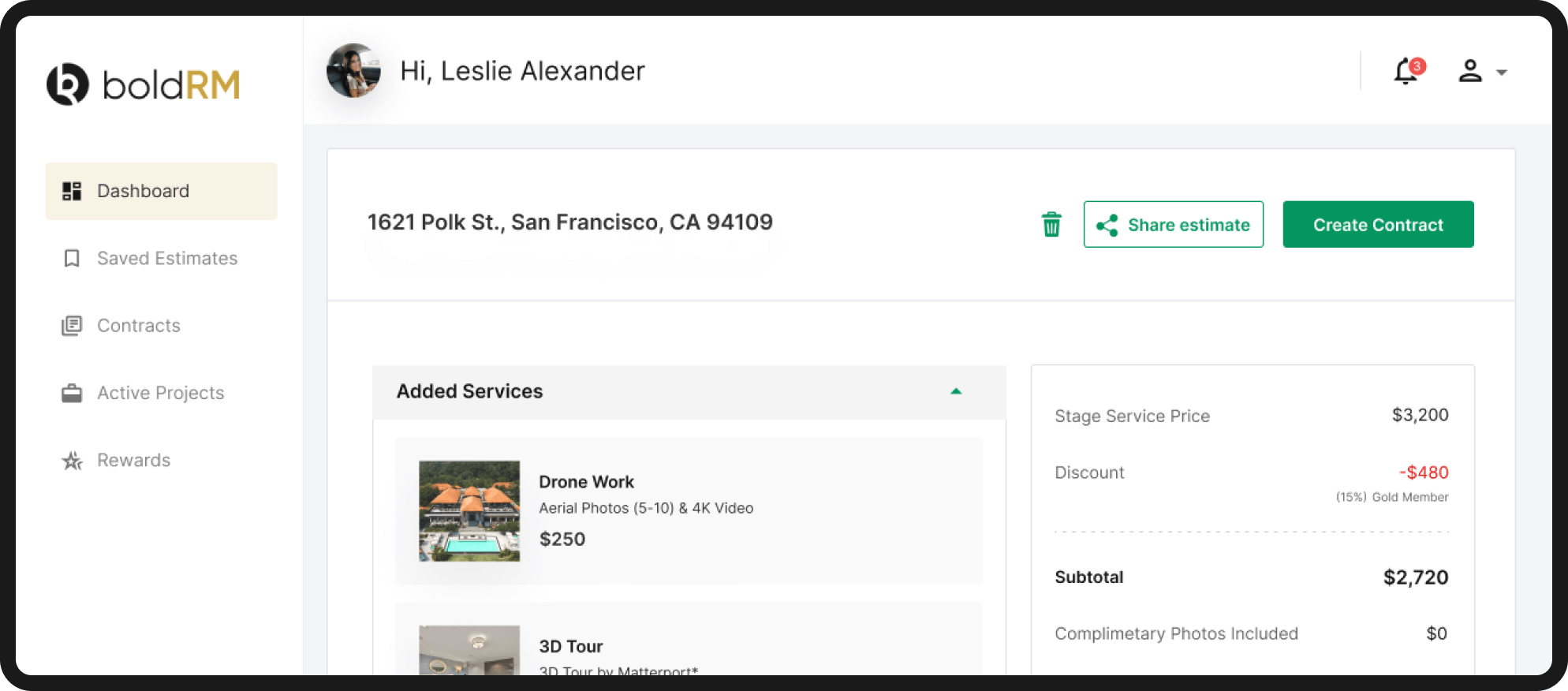
Task: Click the boldRM logo icon
Action: coord(68,84)
